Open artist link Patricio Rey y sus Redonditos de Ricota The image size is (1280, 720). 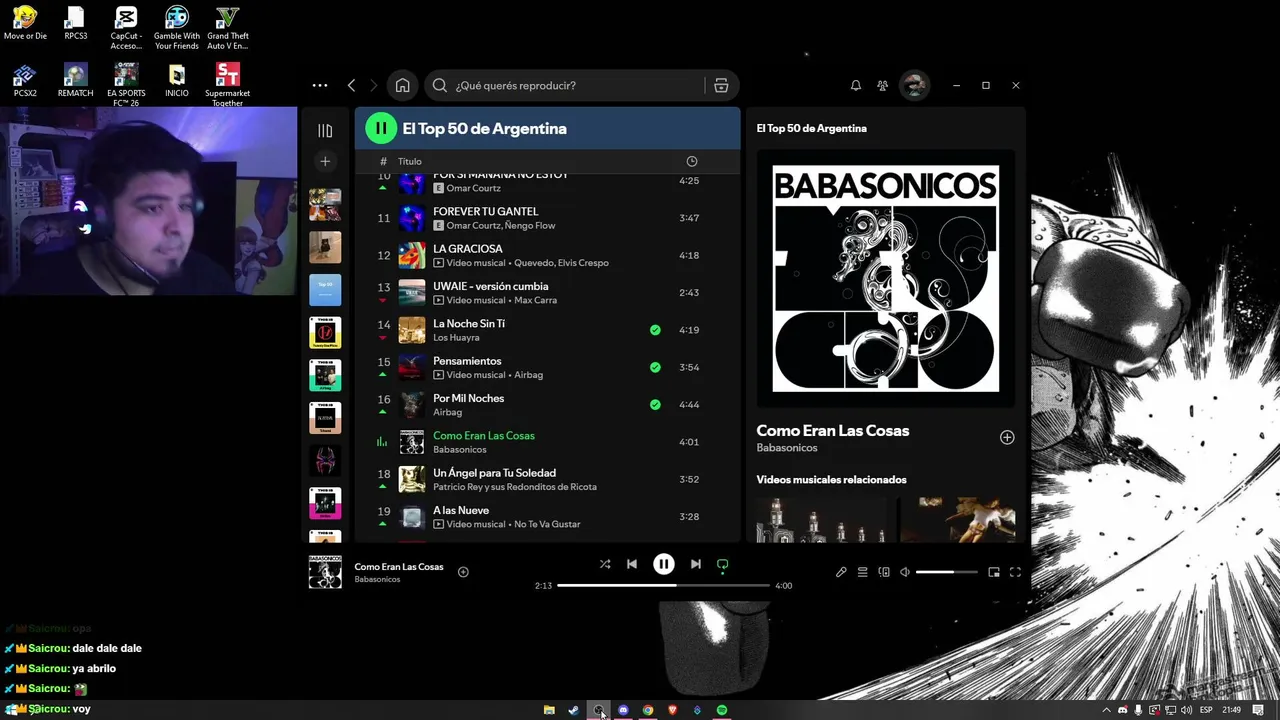tap(515, 487)
